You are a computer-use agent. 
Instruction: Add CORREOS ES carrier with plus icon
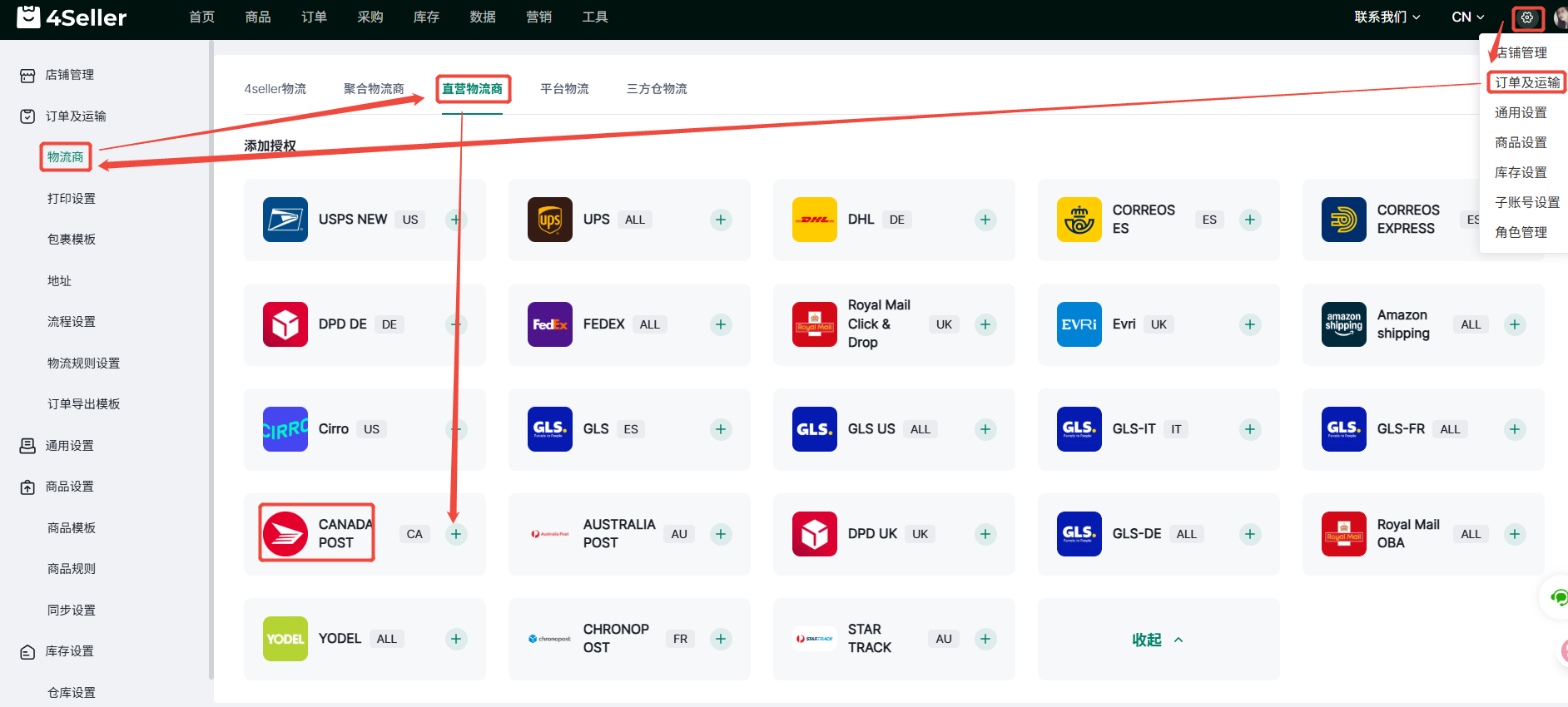coord(1250,220)
